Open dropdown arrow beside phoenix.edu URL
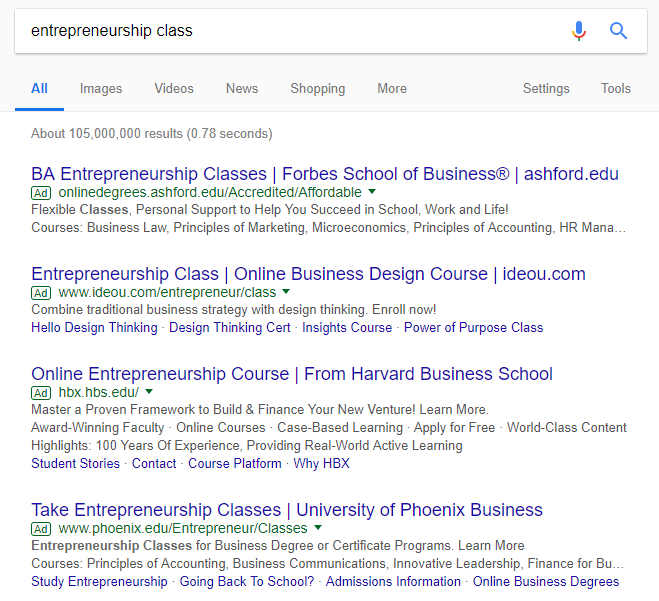This screenshot has height=601, width=659. (318, 527)
